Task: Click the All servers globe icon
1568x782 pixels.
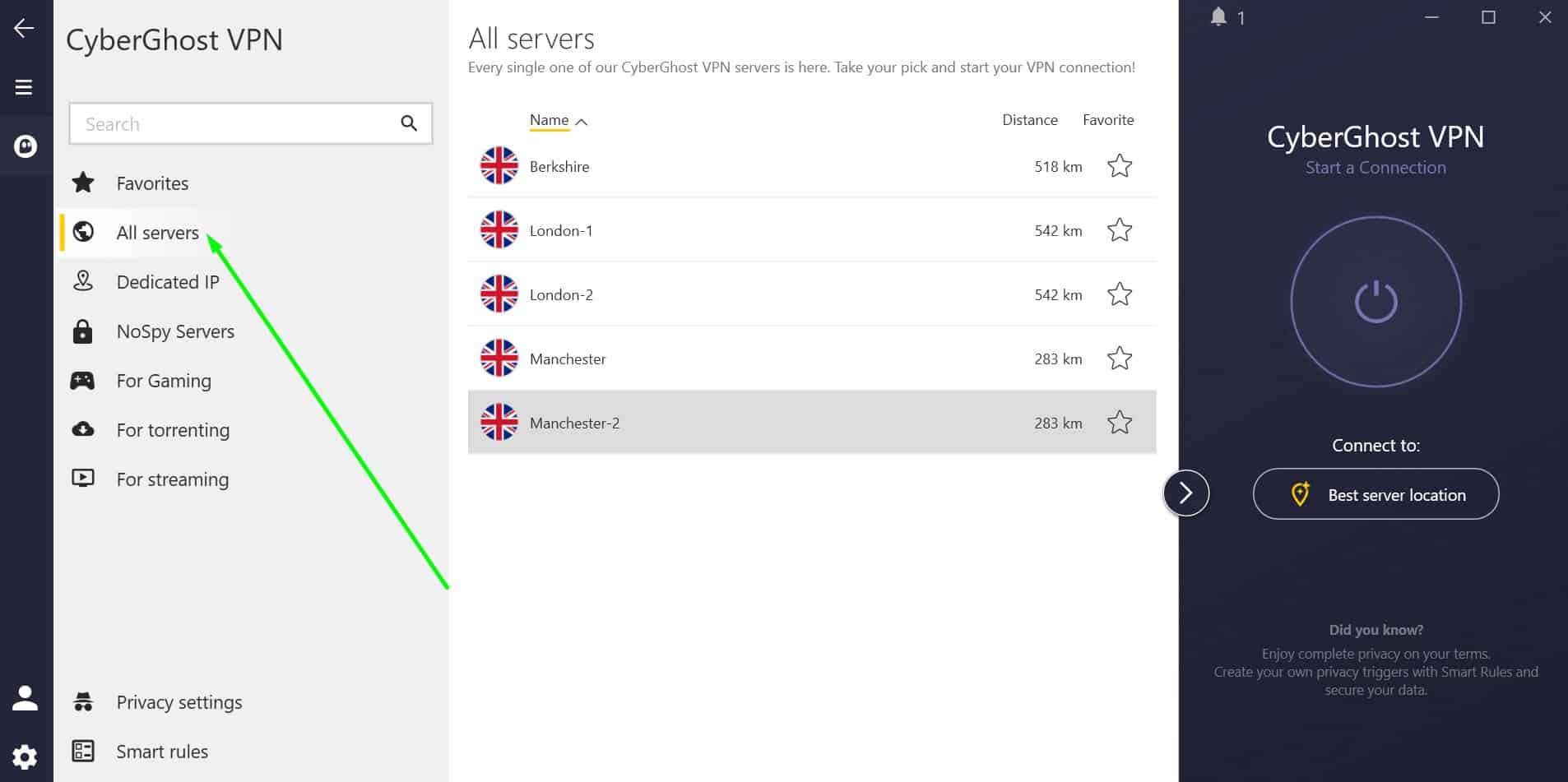Action: tap(83, 232)
